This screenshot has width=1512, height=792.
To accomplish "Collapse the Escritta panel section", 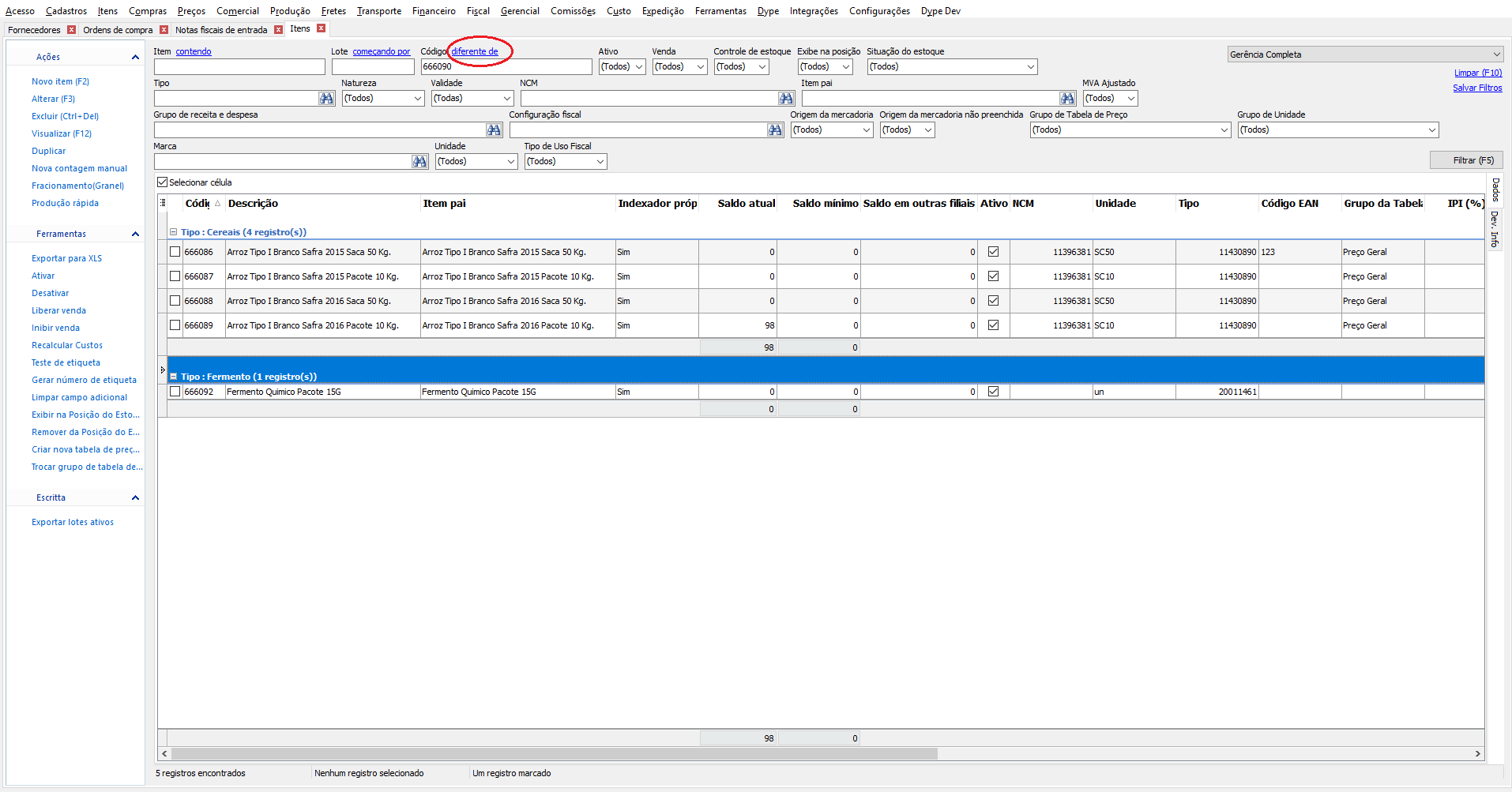I will (x=135, y=497).
